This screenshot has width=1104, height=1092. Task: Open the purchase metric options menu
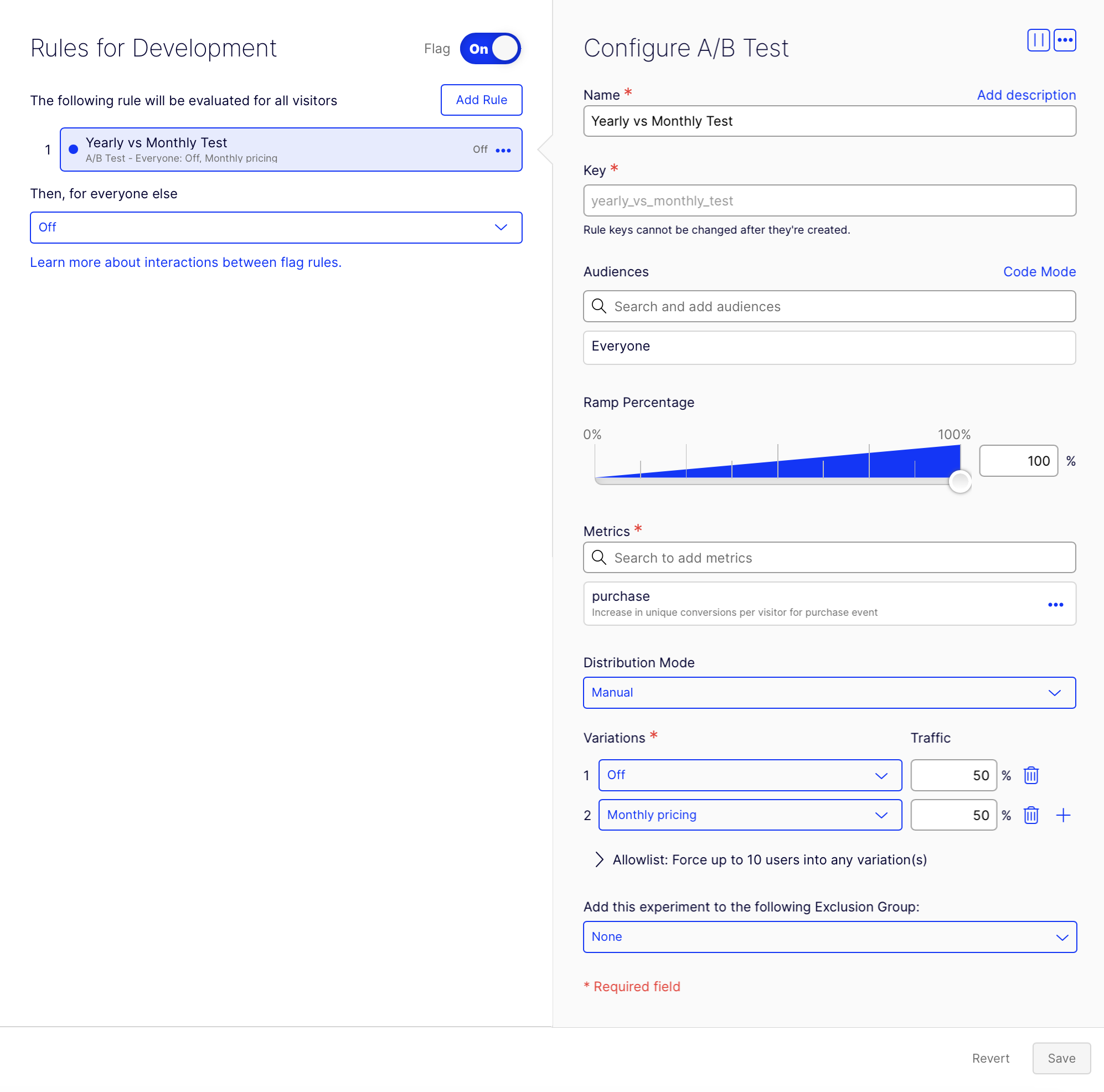click(1055, 605)
